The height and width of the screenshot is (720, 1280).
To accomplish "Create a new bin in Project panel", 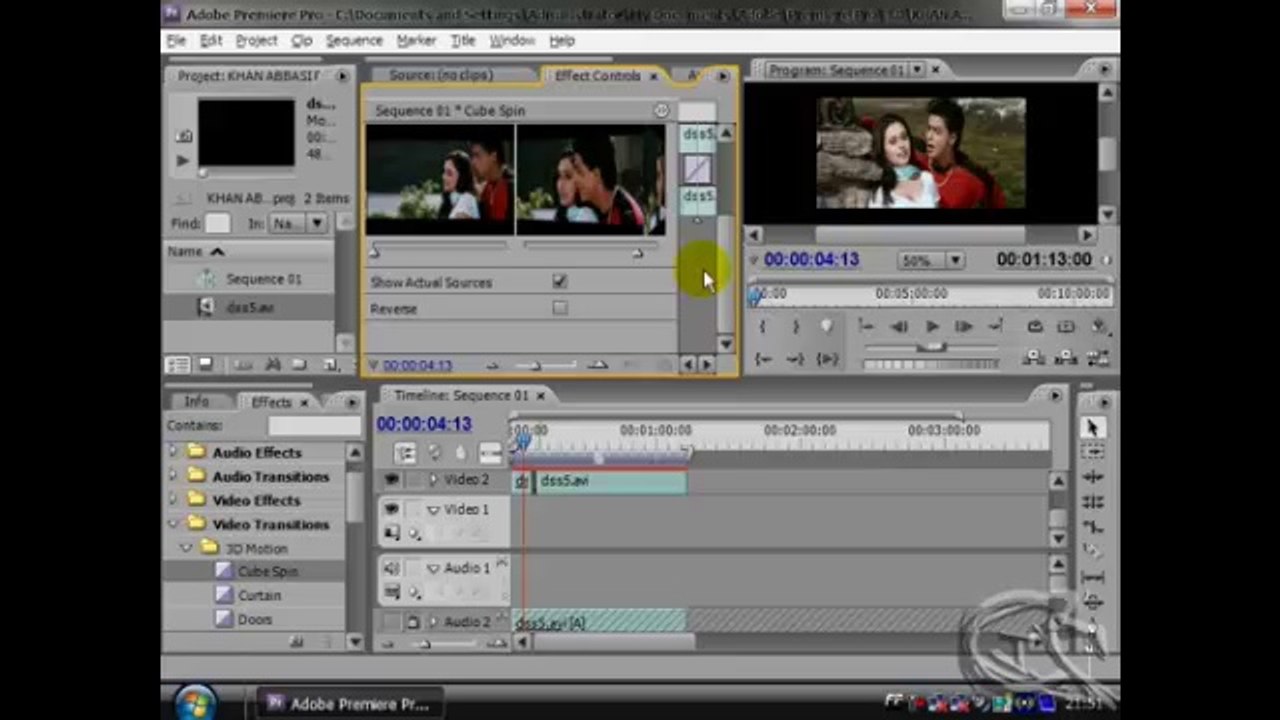I will [301, 365].
